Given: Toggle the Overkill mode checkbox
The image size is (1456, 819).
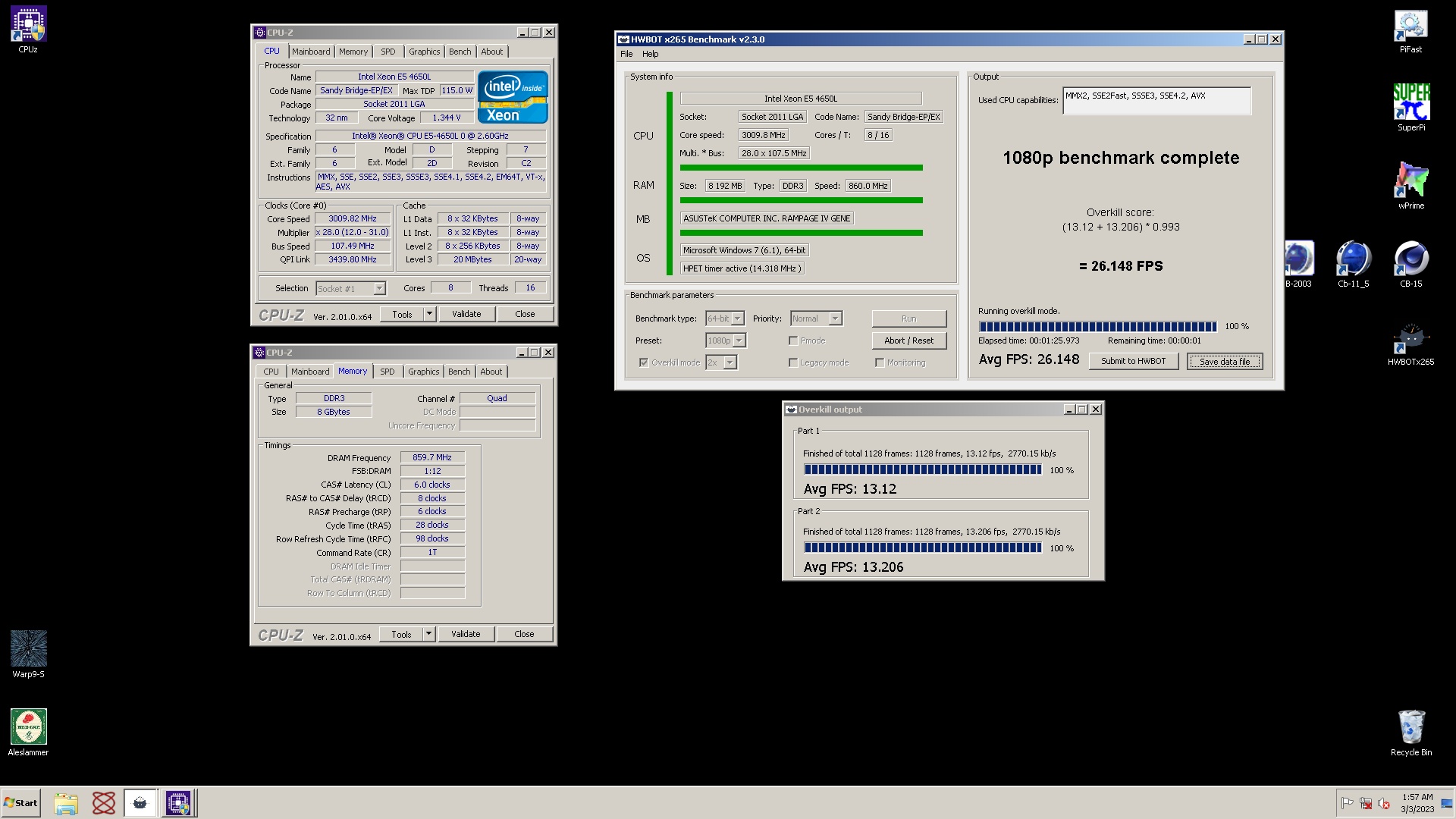Looking at the screenshot, I should (x=644, y=362).
